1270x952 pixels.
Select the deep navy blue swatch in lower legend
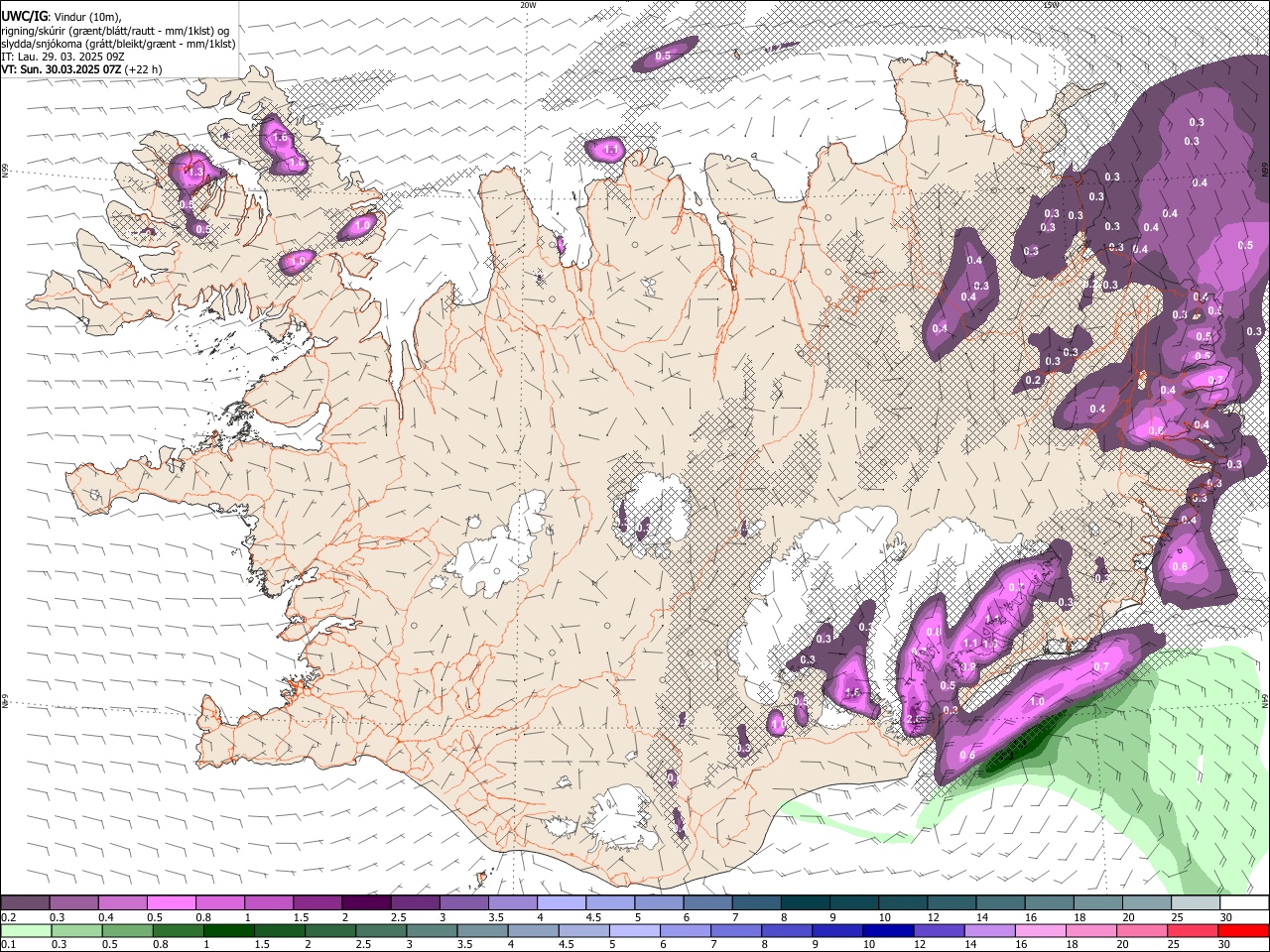888,930
